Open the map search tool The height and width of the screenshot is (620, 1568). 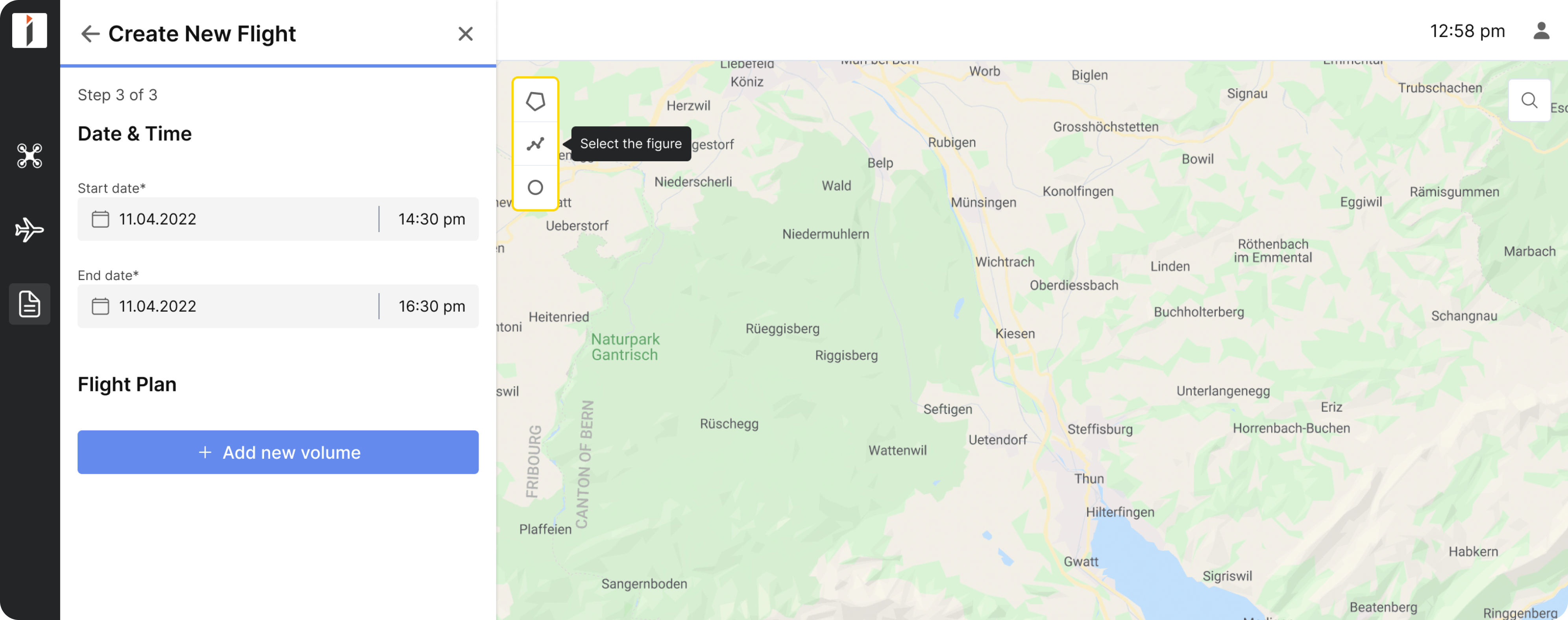point(1530,100)
